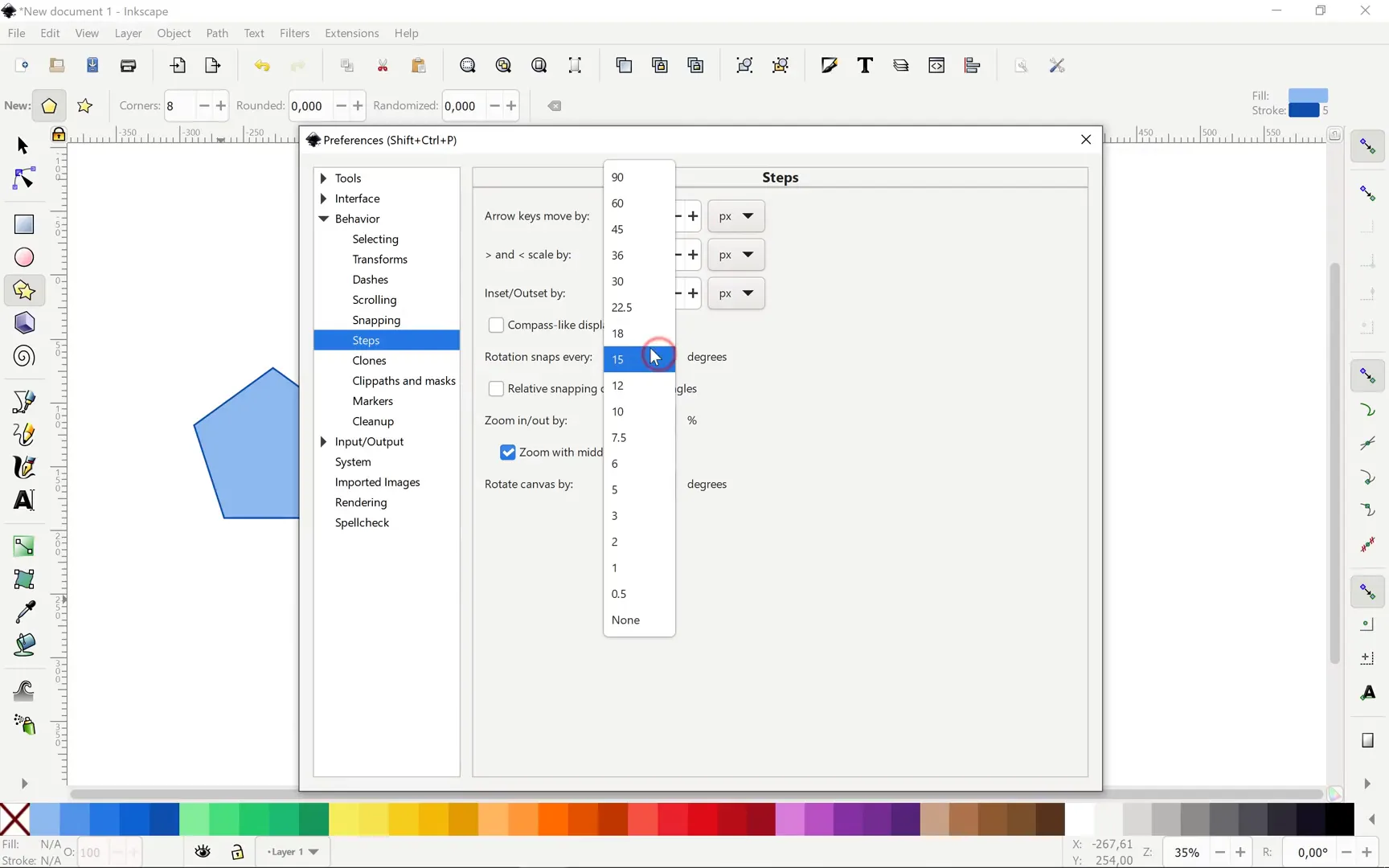Open the XML editor
The image size is (1389, 868).
936,65
